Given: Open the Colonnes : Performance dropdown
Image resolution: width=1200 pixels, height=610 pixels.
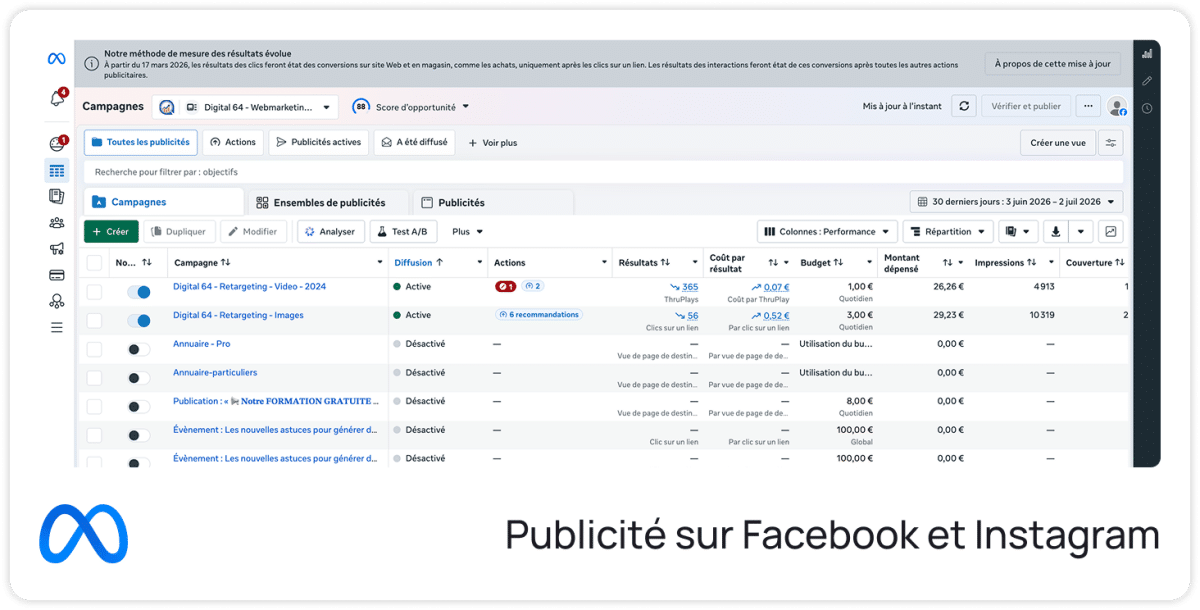Looking at the screenshot, I should click(x=826, y=231).
